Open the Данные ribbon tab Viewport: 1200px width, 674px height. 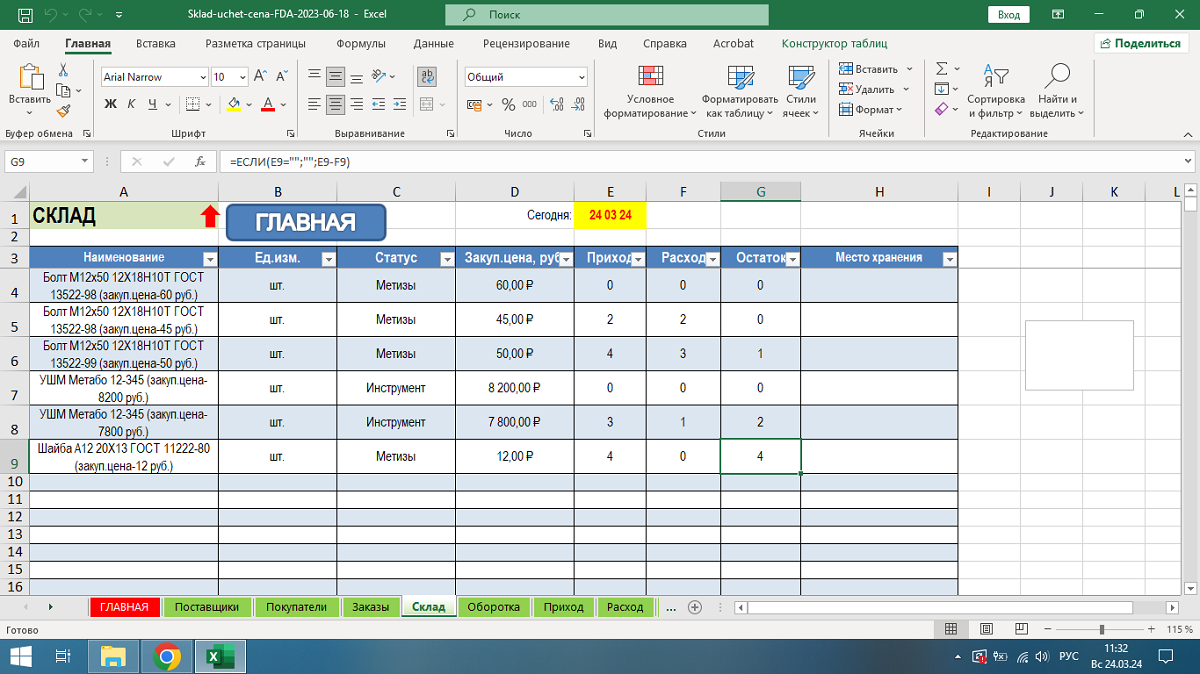coord(434,44)
